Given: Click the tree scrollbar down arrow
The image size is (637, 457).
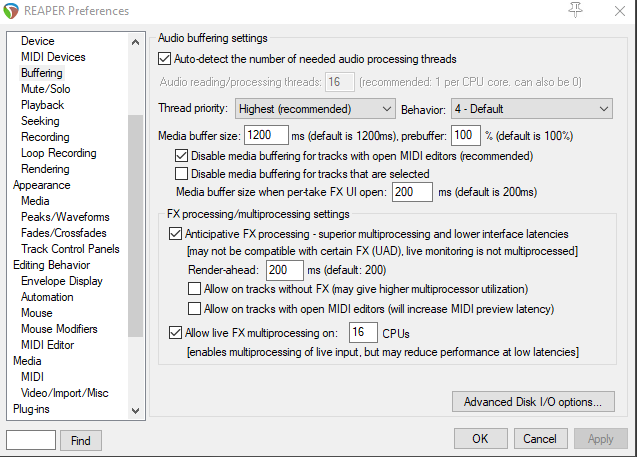Looking at the screenshot, I should [x=136, y=411].
